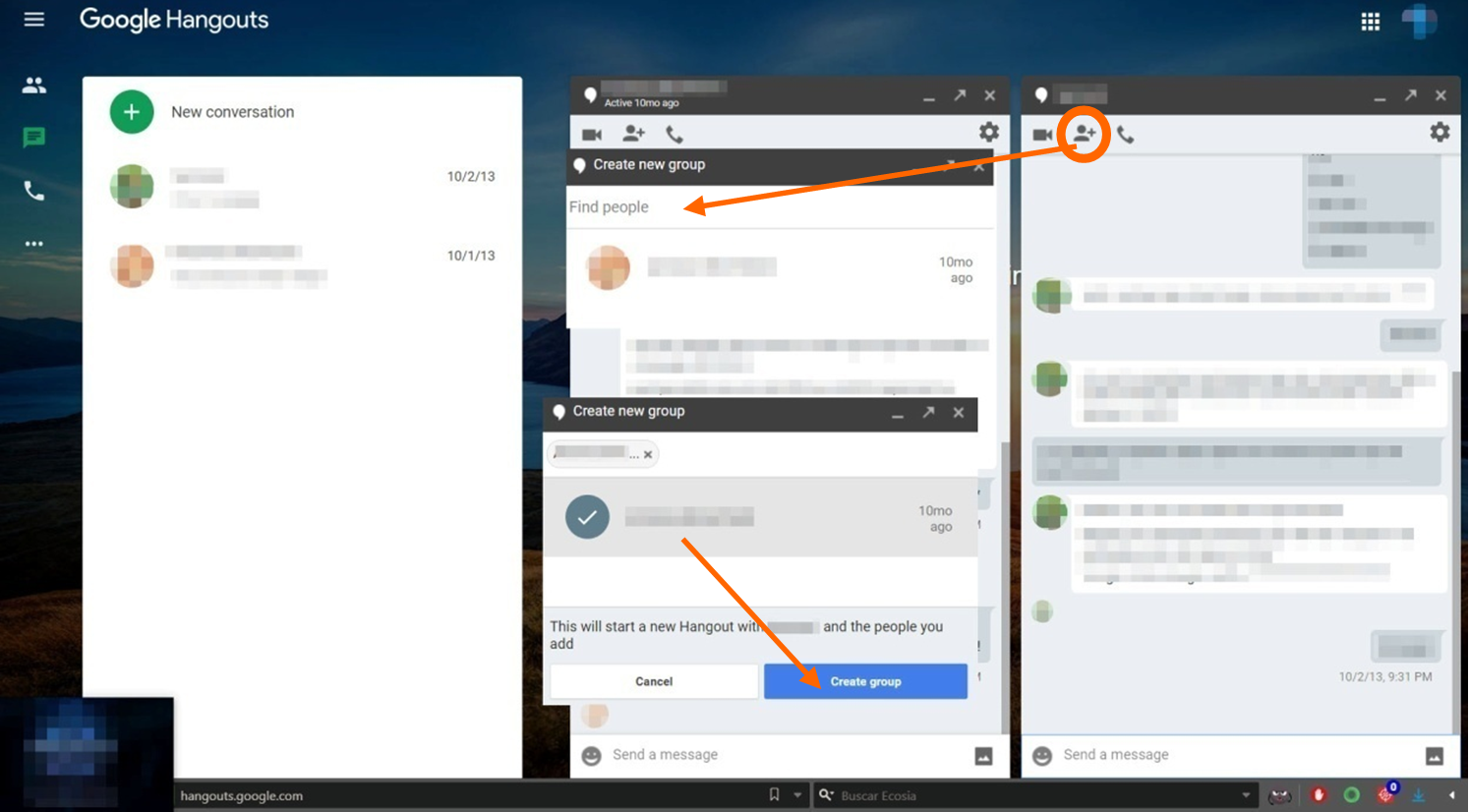Open emoji picker in middle chat window

[x=591, y=755]
